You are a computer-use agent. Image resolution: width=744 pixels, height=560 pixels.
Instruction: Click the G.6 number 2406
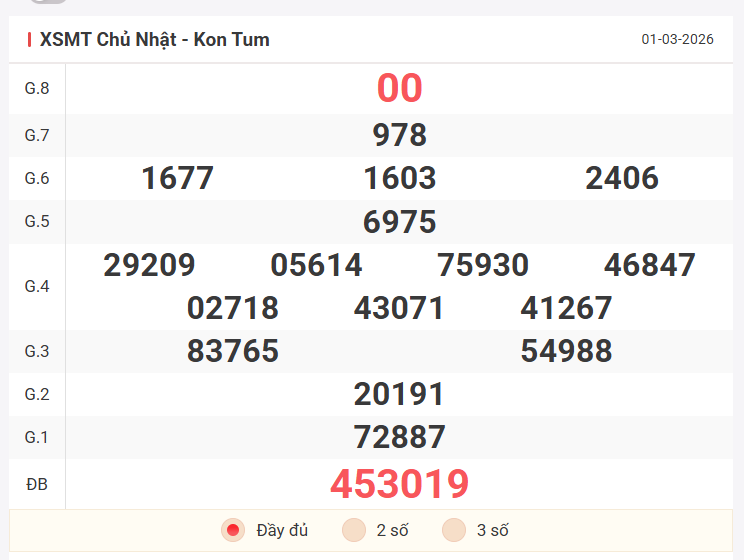pos(622,178)
